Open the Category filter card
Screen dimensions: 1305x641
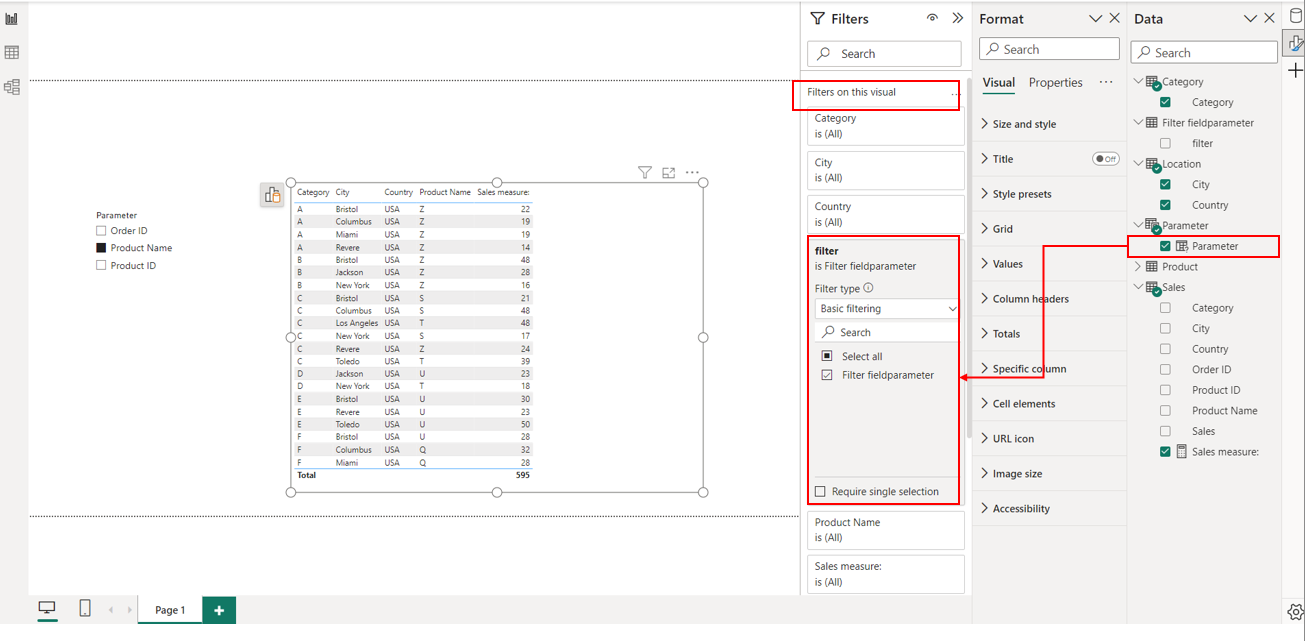(x=886, y=125)
